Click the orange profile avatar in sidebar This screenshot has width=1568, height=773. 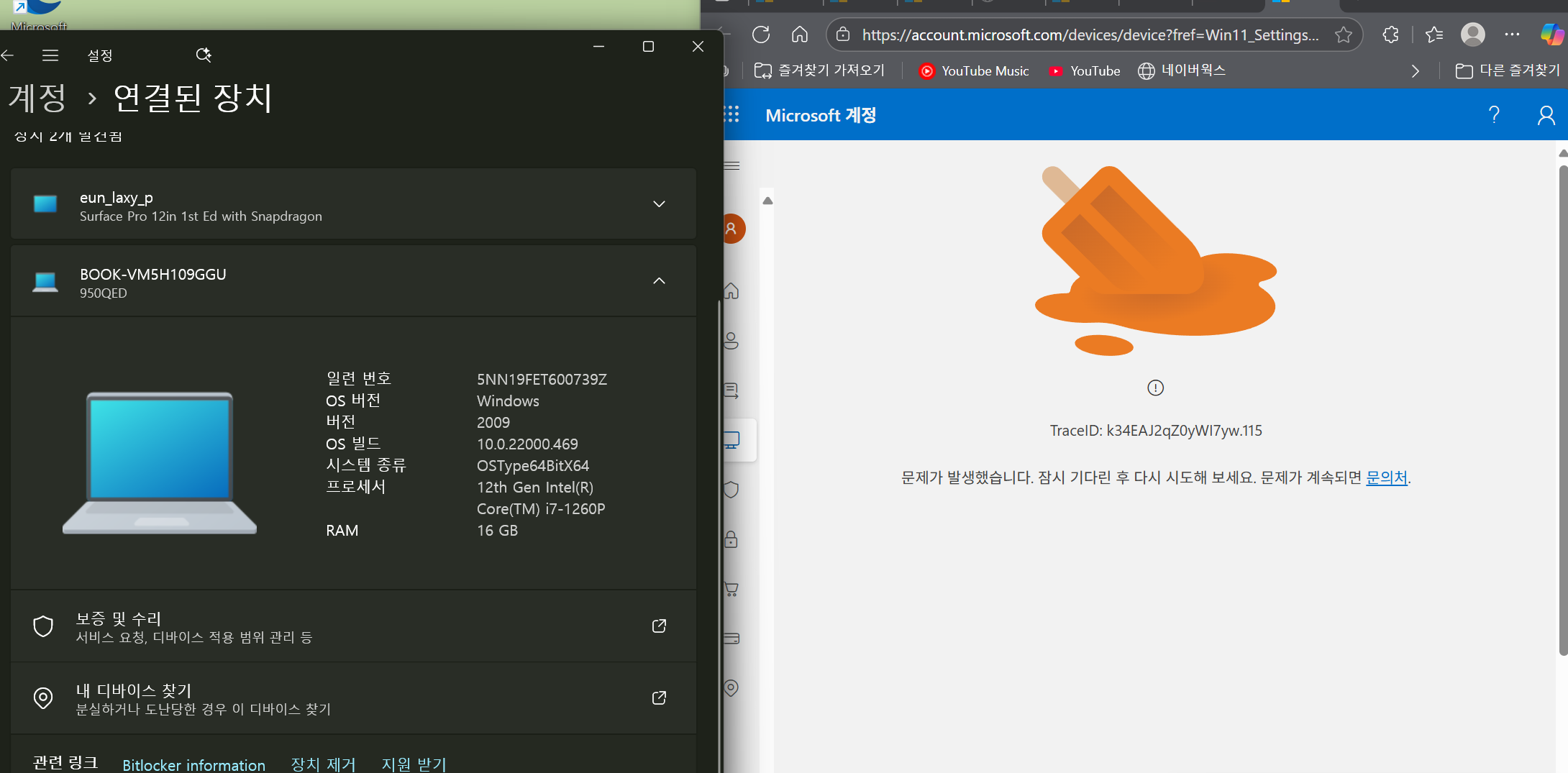click(x=734, y=229)
